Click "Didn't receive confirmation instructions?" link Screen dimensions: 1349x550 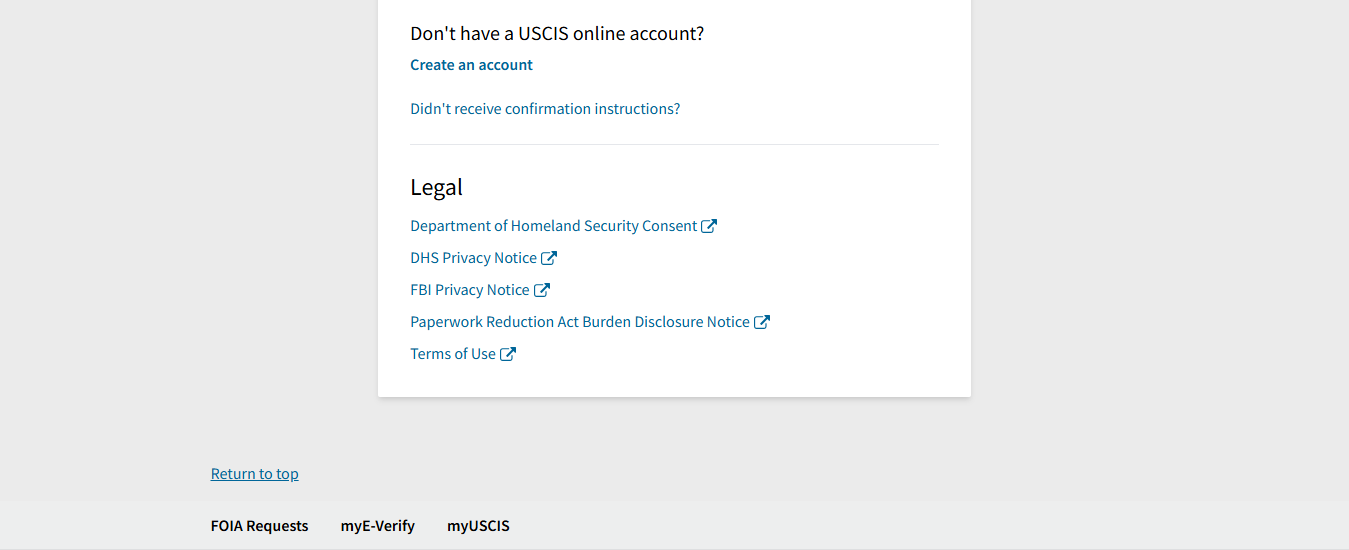[x=545, y=109]
